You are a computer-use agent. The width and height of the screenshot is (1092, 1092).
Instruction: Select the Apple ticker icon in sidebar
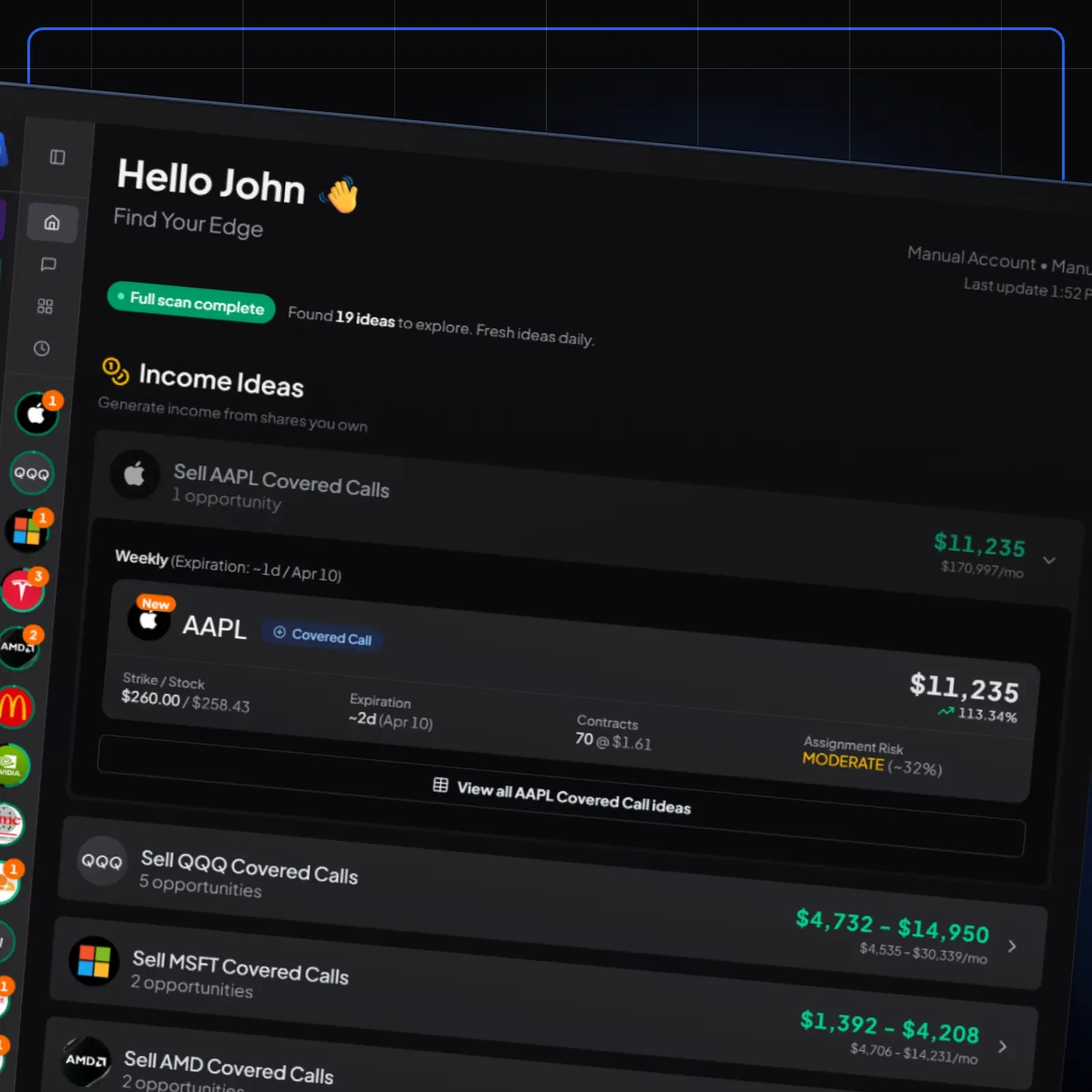pos(37,413)
